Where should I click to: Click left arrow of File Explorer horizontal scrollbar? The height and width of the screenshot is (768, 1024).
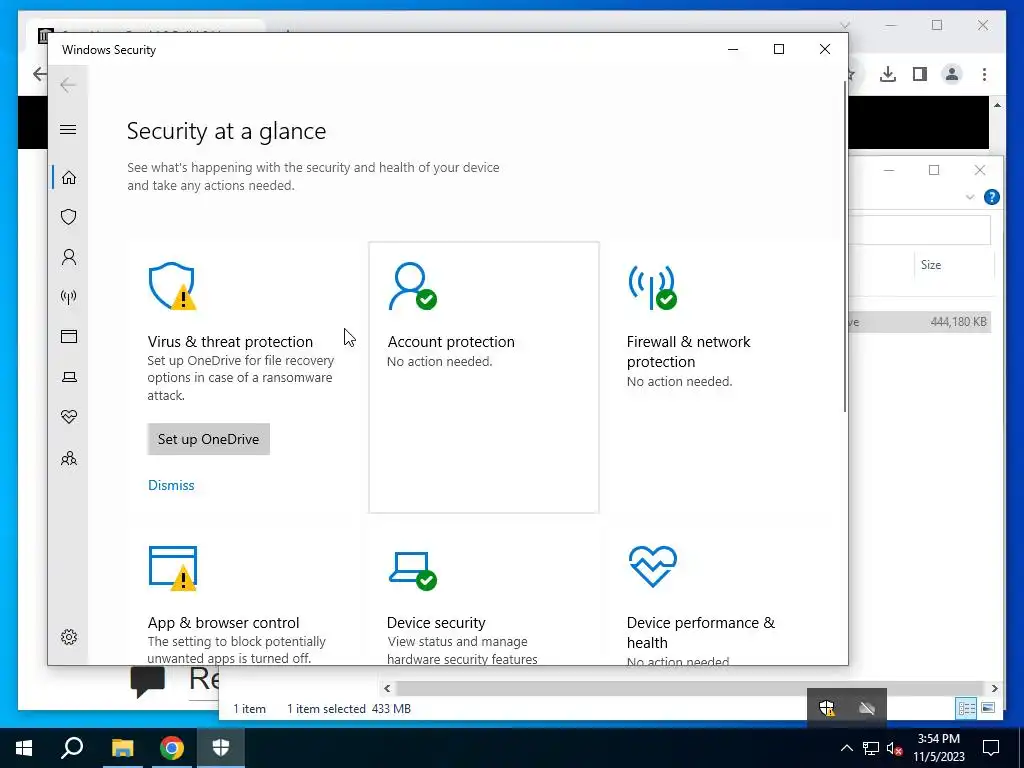pyautogui.click(x=387, y=688)
